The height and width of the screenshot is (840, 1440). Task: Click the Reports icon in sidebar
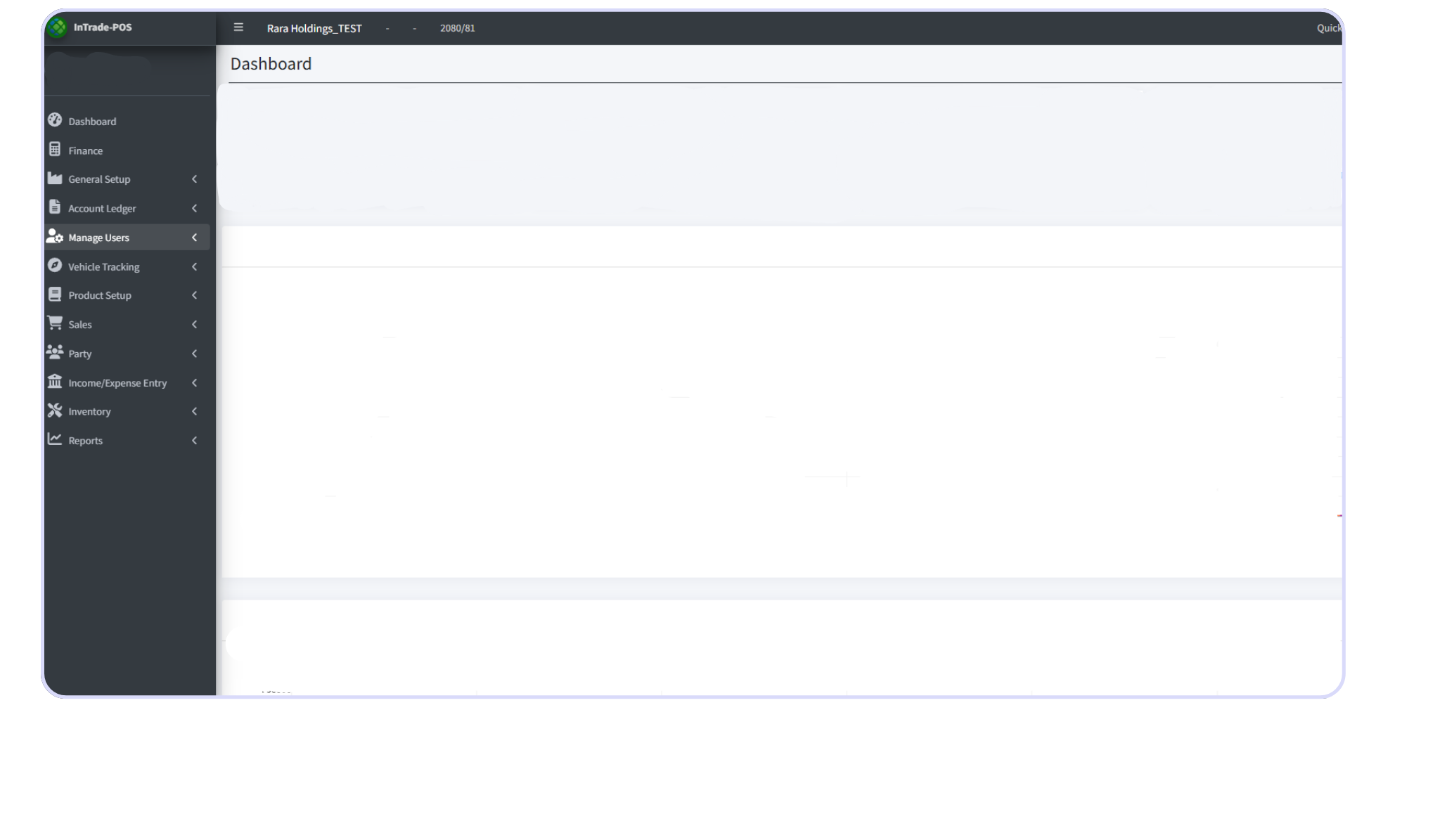point(55,440)
